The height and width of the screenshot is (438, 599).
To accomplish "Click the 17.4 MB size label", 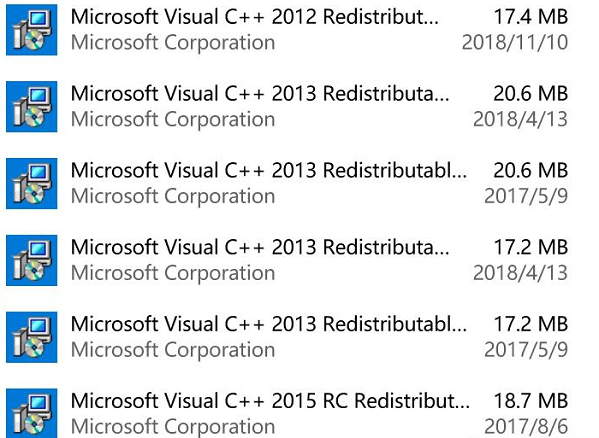I will 531,17.
